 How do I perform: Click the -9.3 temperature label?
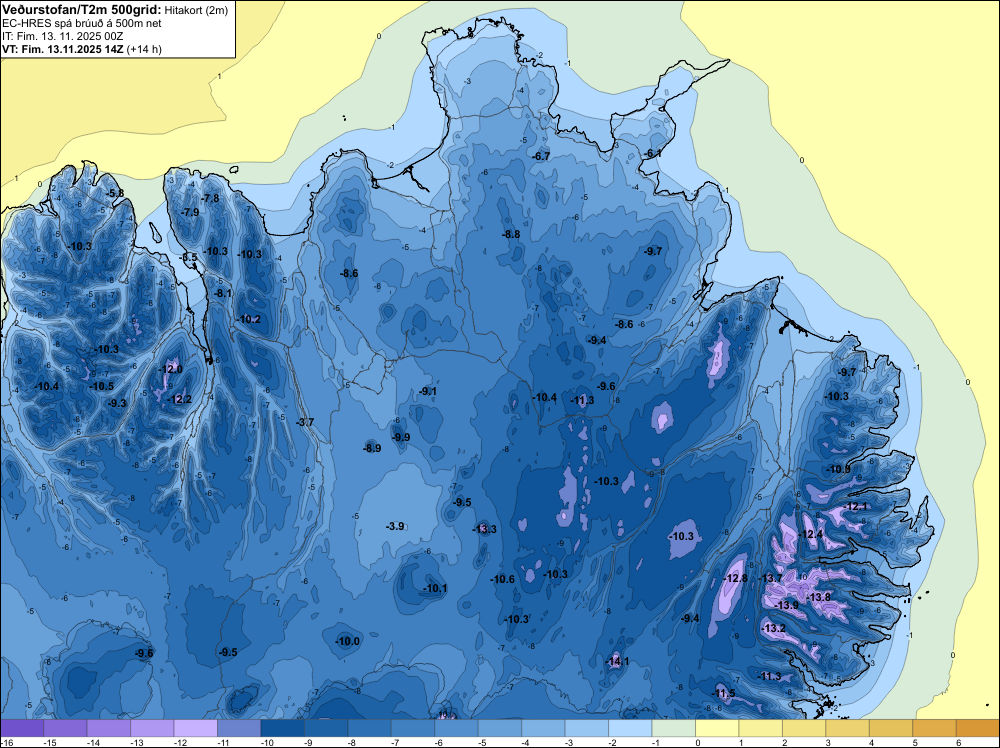[118, 404]
